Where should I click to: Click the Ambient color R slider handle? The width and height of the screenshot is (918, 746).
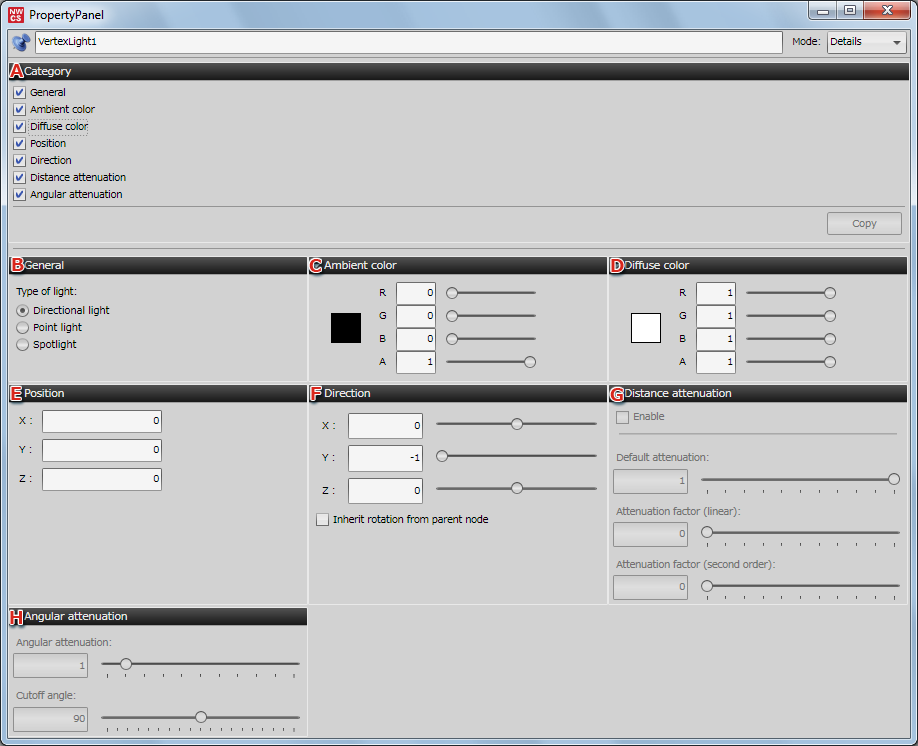(x=452, y=293)
